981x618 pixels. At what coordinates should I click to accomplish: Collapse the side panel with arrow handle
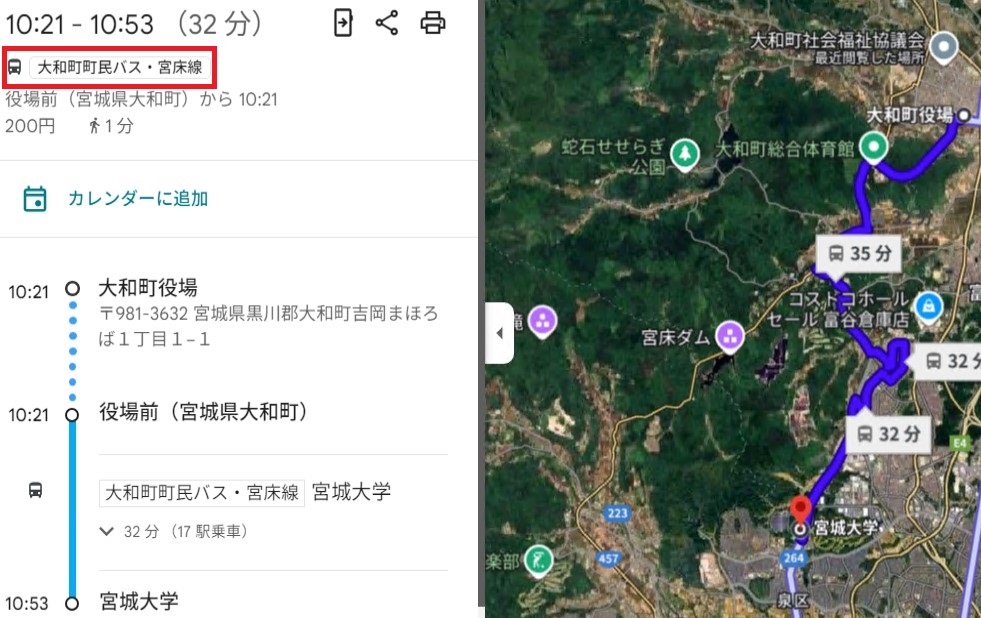point(499,333)
